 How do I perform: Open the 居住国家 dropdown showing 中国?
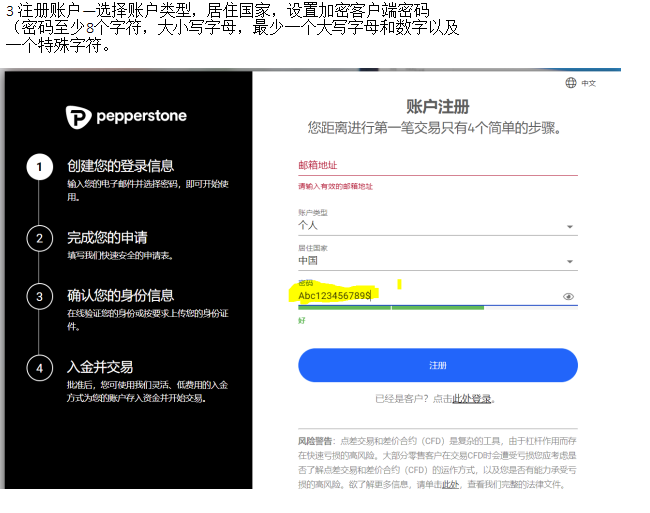pos(438,261)
